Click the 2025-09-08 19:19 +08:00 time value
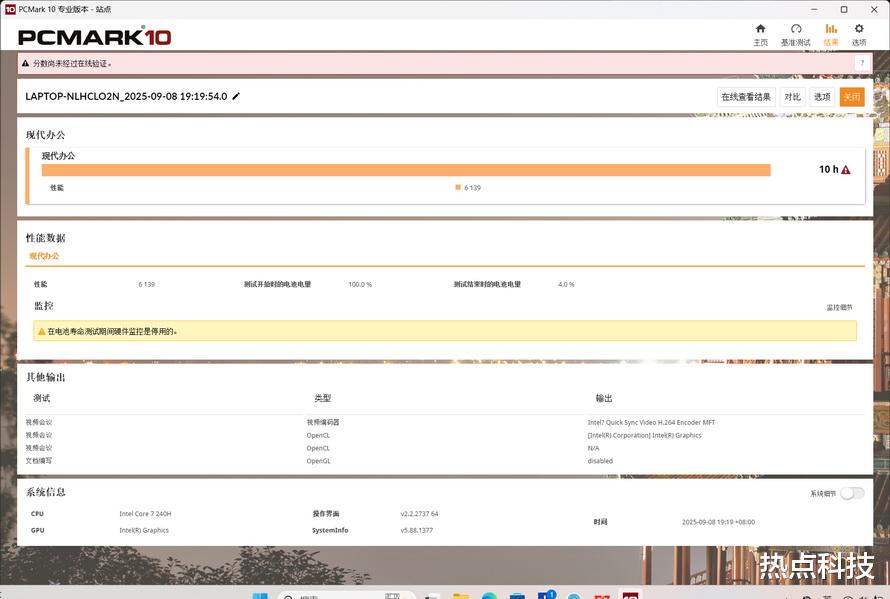This screenshot has height=599, width=890. (718, 522)
